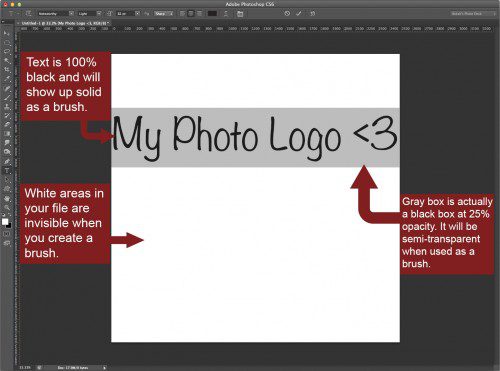Click the 3D text button in options bar
Viewport: 500px width, 371px height.
point(312,14)
